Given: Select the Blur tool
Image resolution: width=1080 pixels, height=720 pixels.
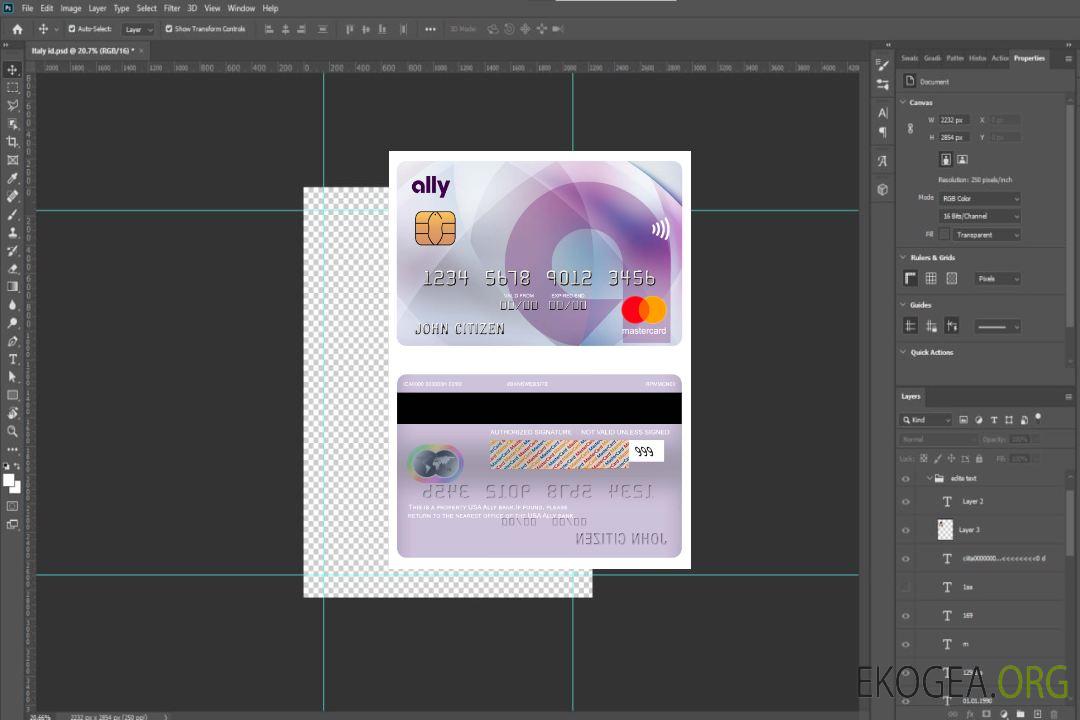Looking at the screenshot, I should coord(12,305).
